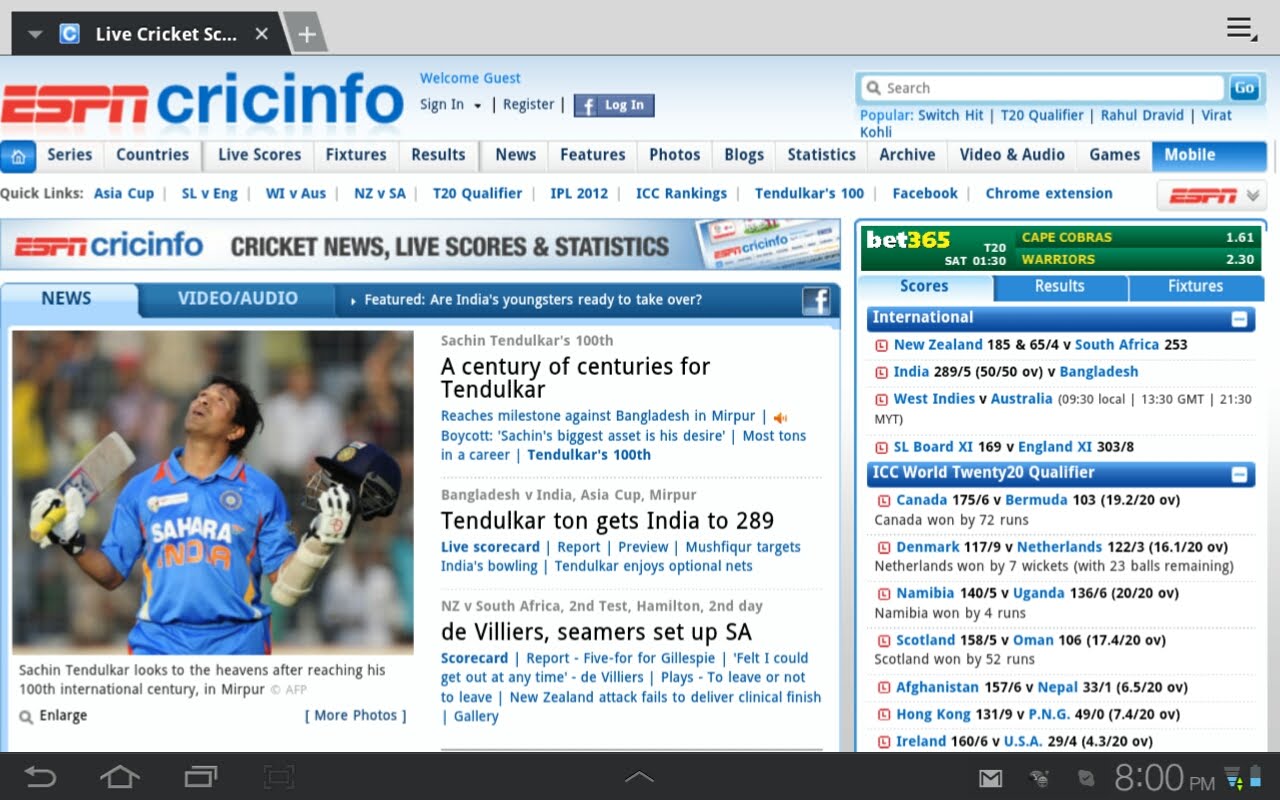The height and width of the screenshot is (800, 1280).
Task: Open the Series menu
Action: 70,155
